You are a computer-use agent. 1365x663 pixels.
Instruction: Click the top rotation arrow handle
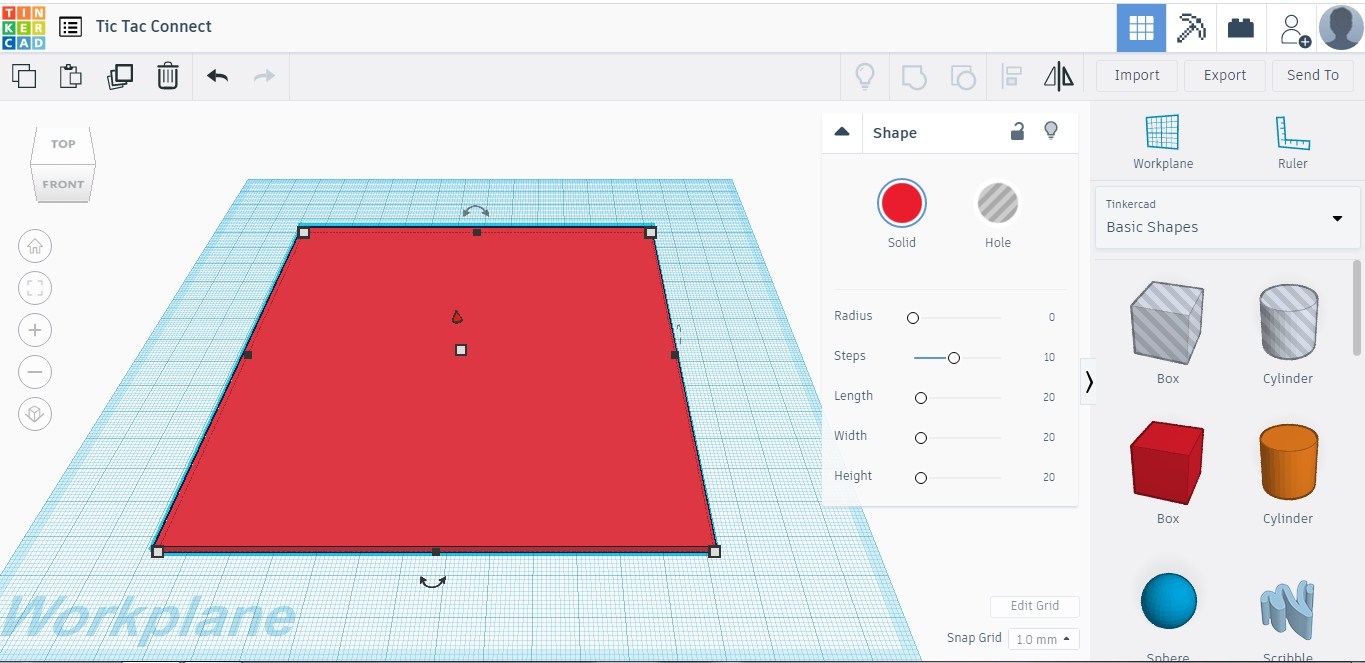(475, 211)
